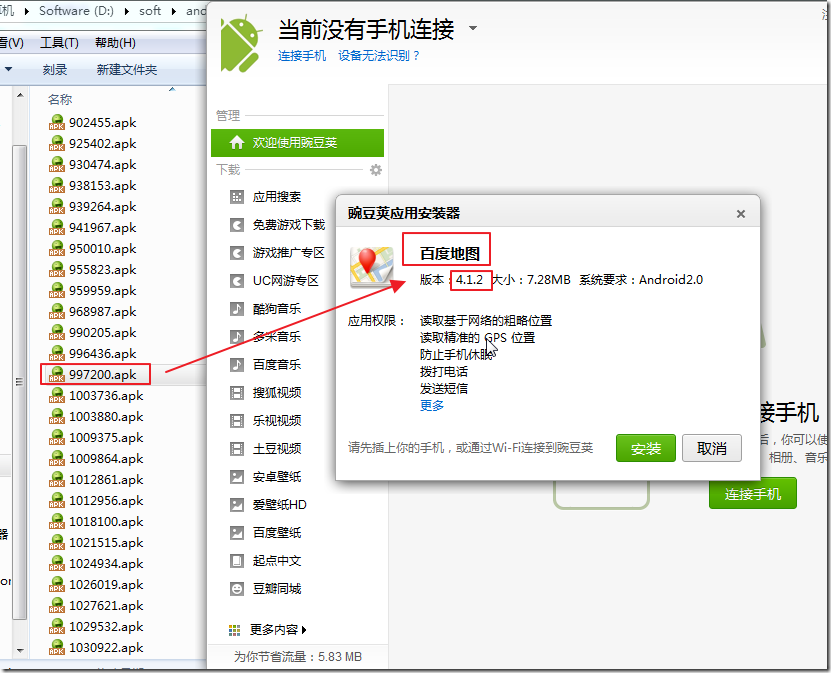Select file 938153.apk
This screenshot has height=673, width=831.
coord(102,185)
